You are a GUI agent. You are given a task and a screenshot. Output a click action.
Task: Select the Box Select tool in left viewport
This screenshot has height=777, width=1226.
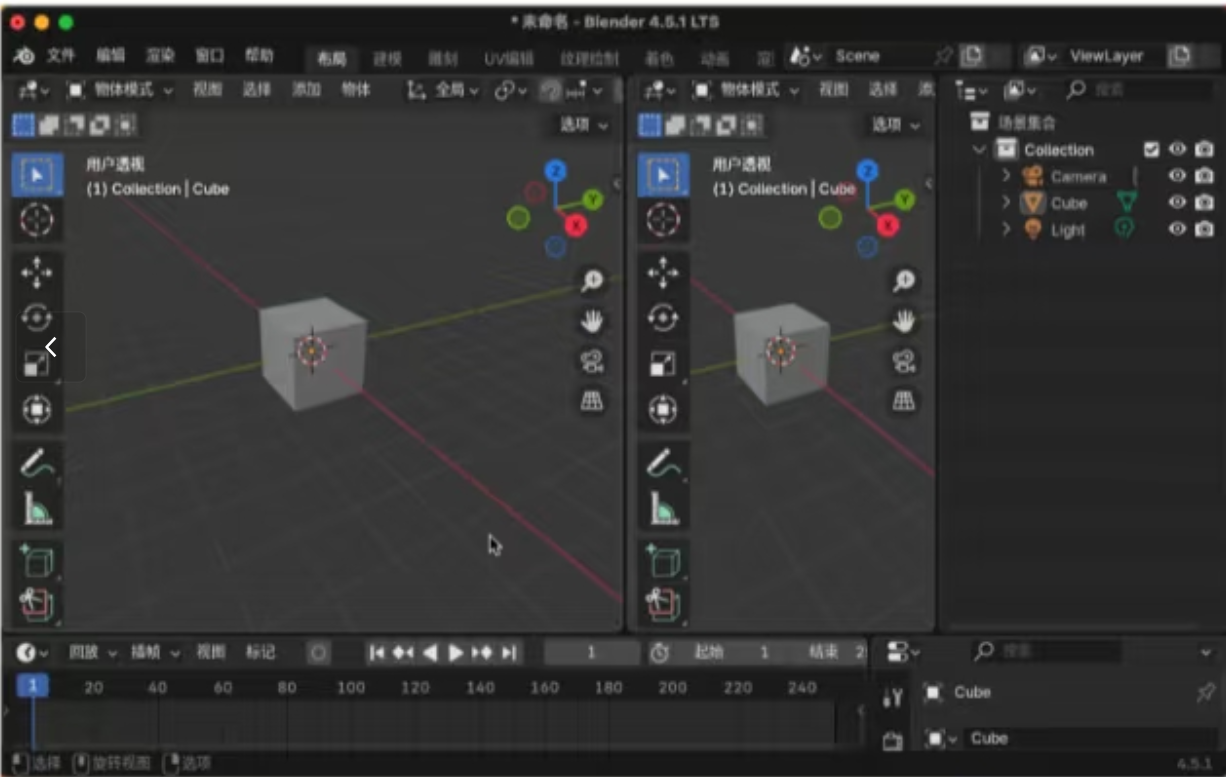[37, 174]
